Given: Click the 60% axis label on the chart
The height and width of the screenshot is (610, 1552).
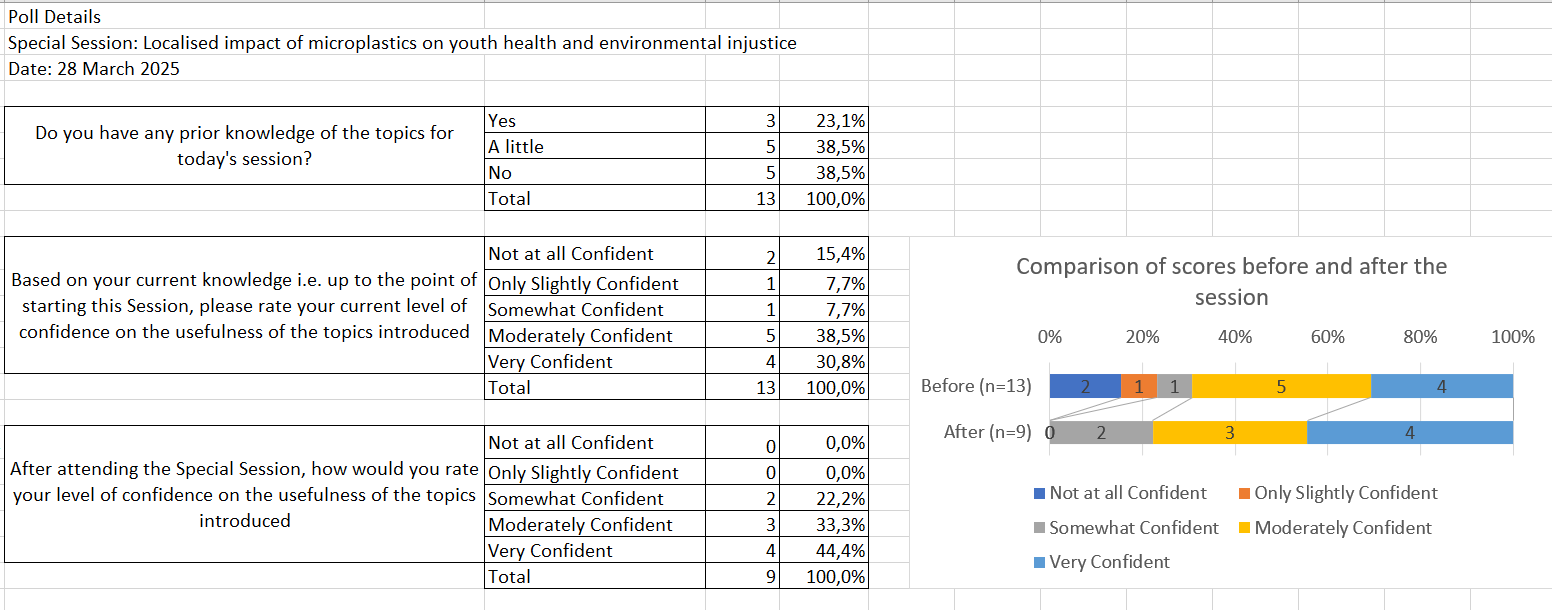Looking at the screenshot, I should coord(1328,337).
